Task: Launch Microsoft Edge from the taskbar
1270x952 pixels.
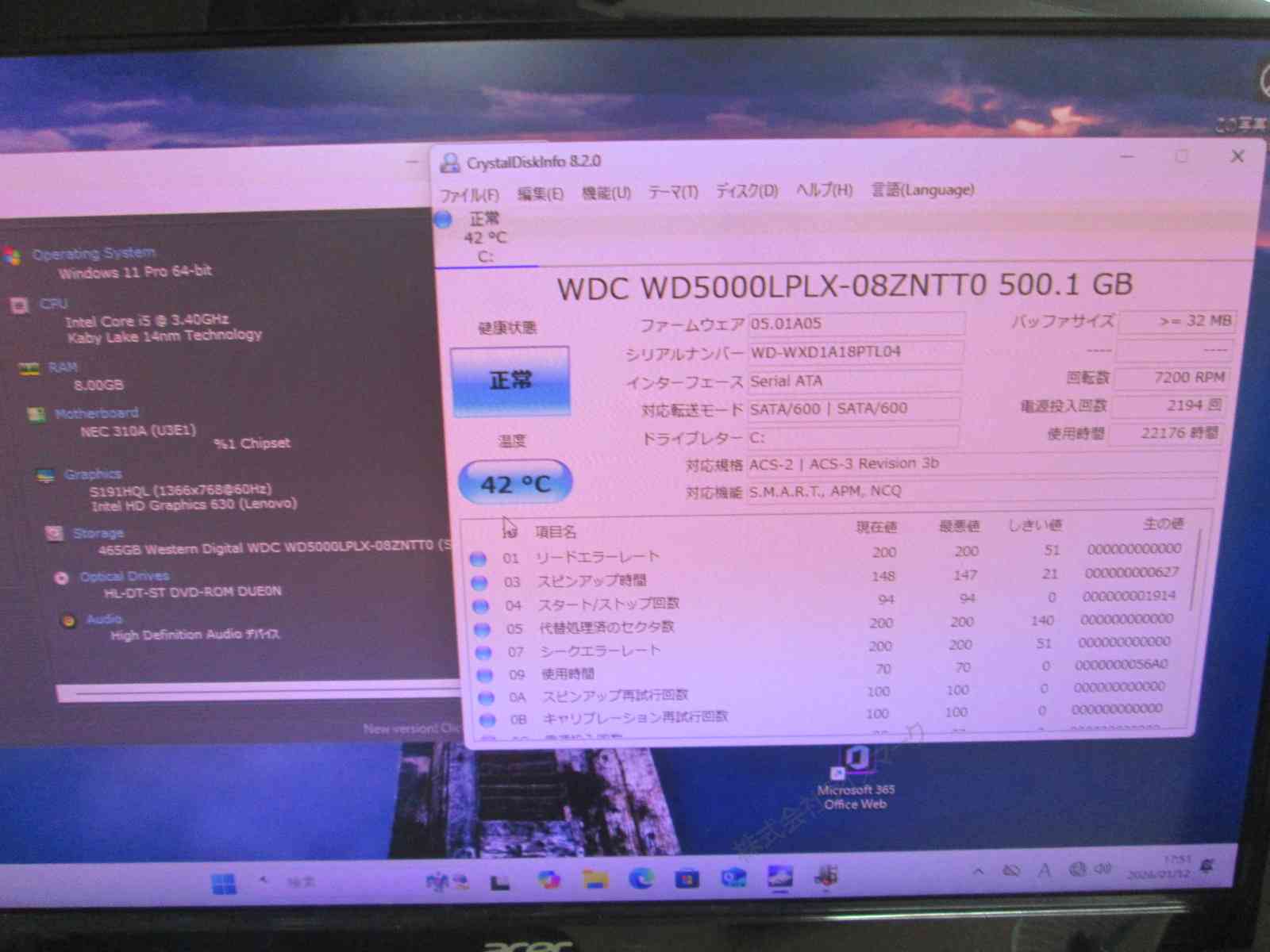Action: pyautogui.click(x=641, y=878)
